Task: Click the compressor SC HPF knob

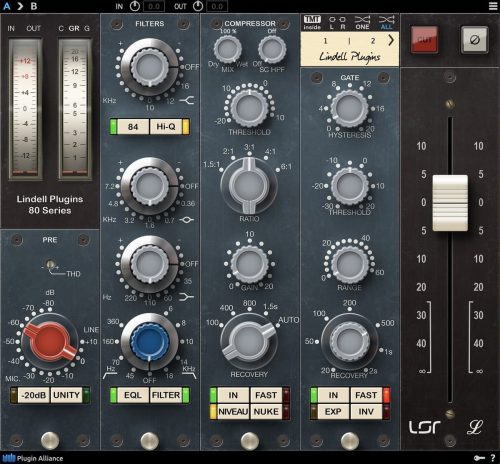Action: pos(272,50)
